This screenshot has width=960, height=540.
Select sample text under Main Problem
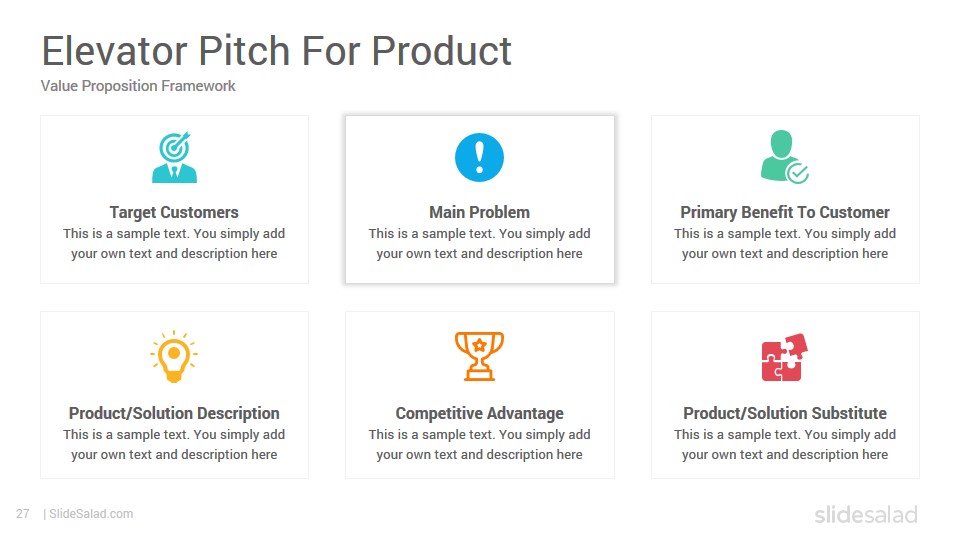pos(479,244)
